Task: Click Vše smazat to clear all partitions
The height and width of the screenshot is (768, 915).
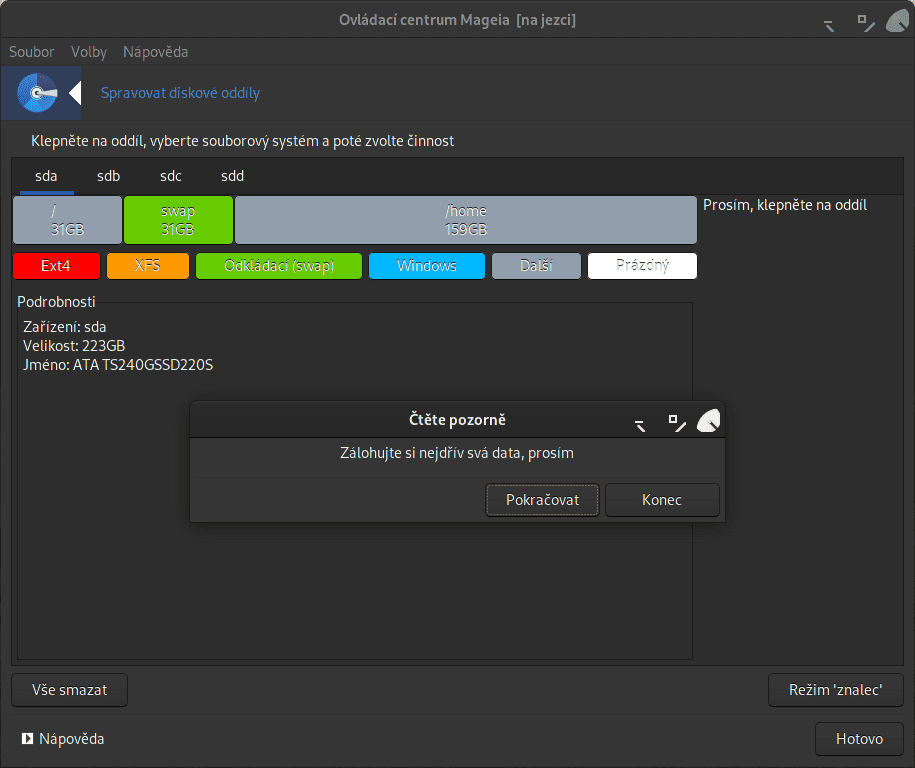Action: 69,689
